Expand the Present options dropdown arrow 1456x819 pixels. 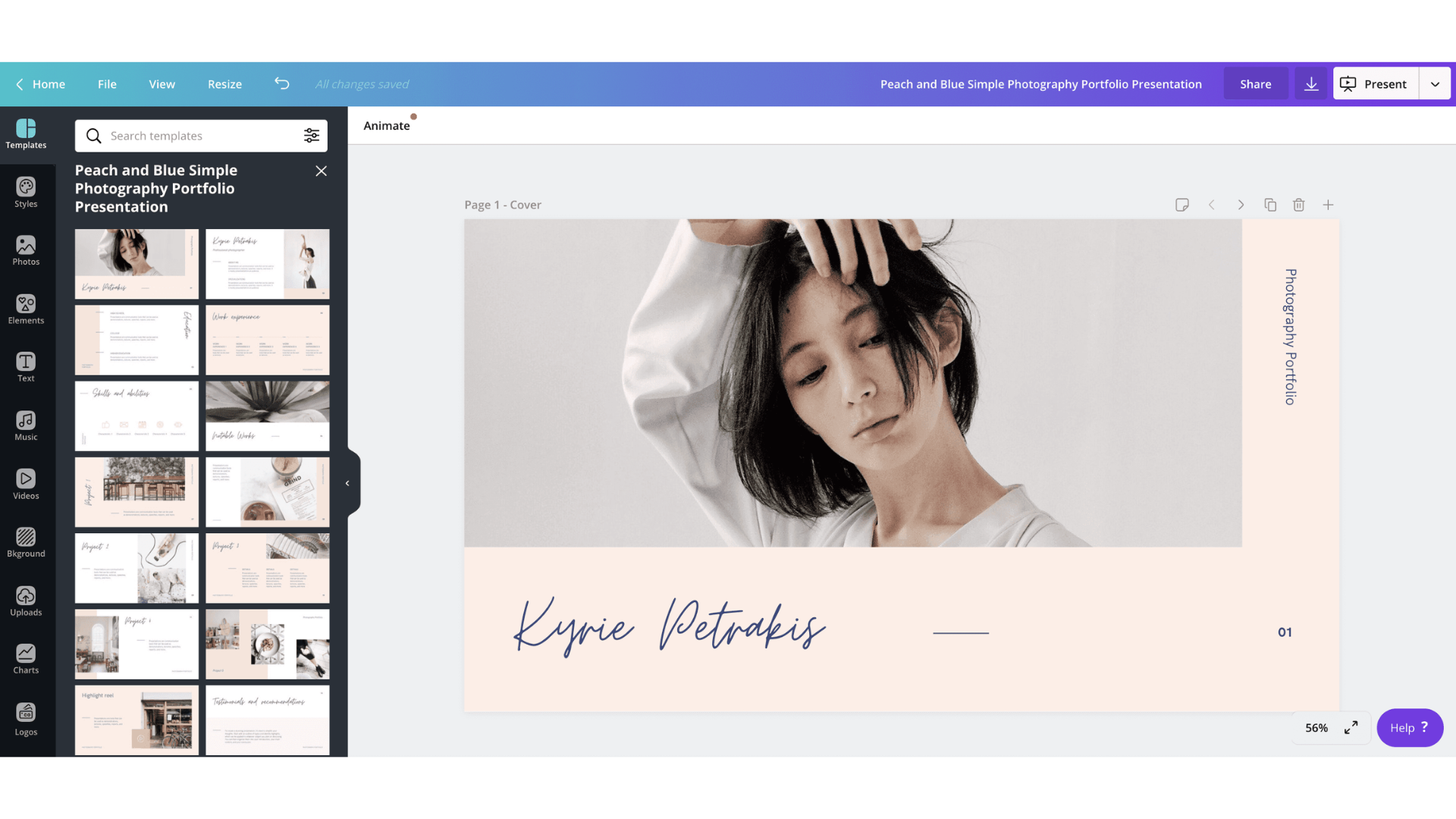(x=1435, y=84)
